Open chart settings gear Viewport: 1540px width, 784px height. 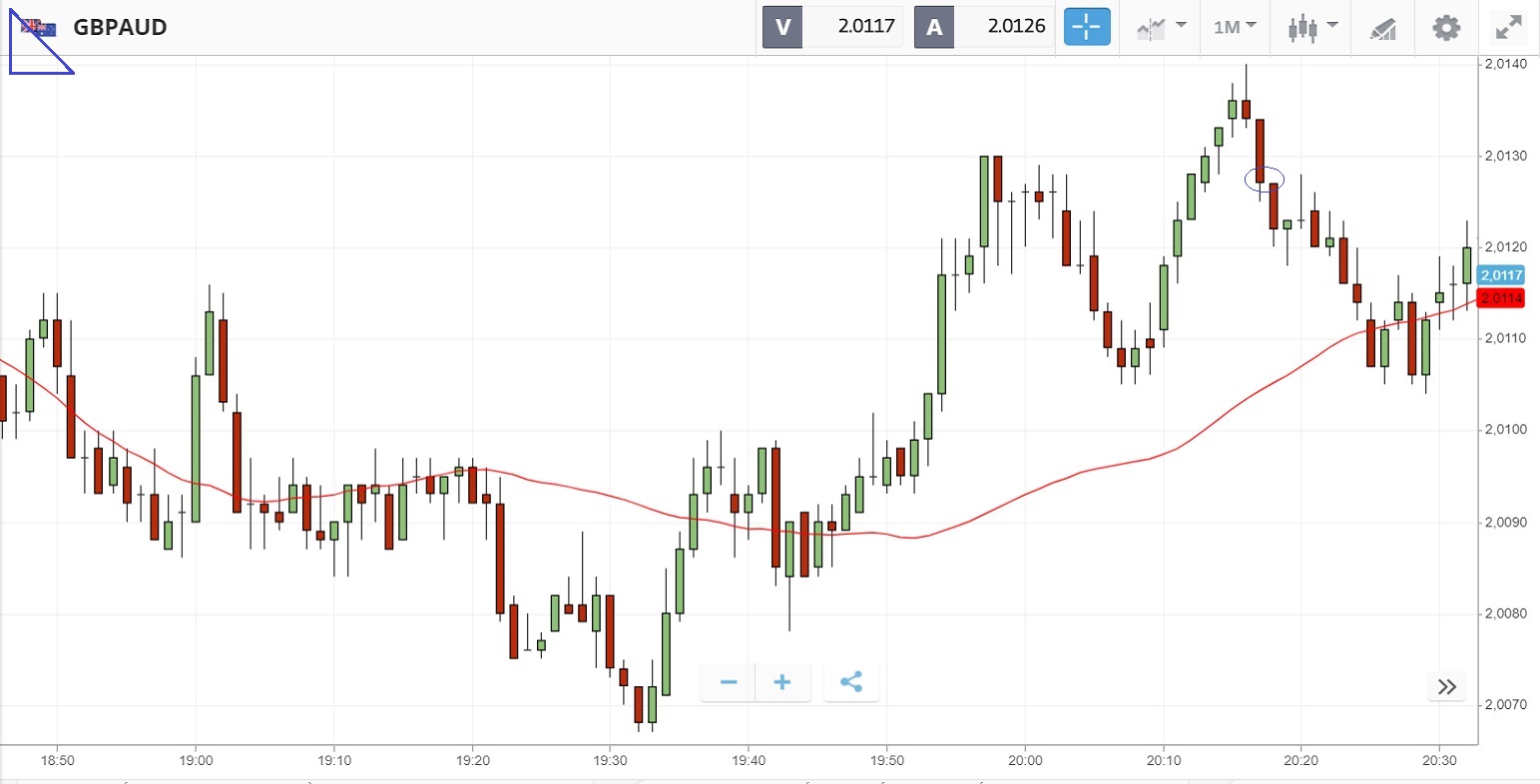pos(1446,27)
